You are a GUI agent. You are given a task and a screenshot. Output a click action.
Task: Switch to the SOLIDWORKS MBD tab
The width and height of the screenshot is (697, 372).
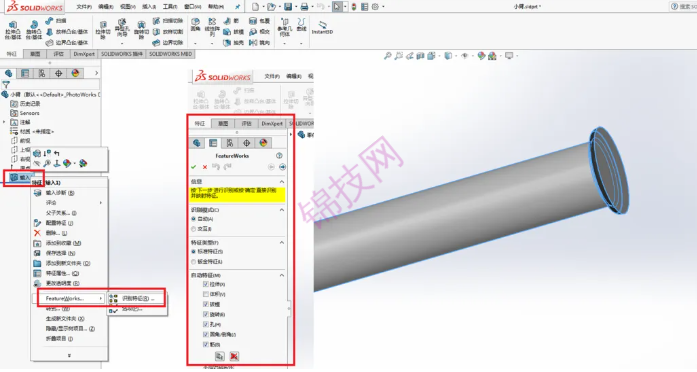tap(170, 54)
